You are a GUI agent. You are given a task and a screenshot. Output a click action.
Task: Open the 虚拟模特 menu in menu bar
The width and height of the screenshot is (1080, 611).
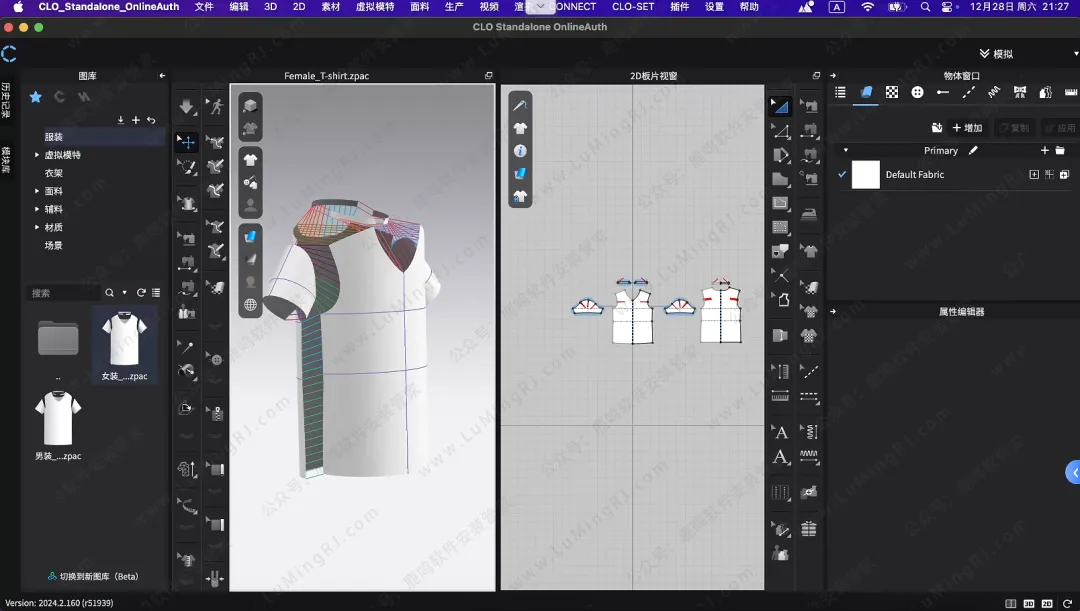[375, 7]
